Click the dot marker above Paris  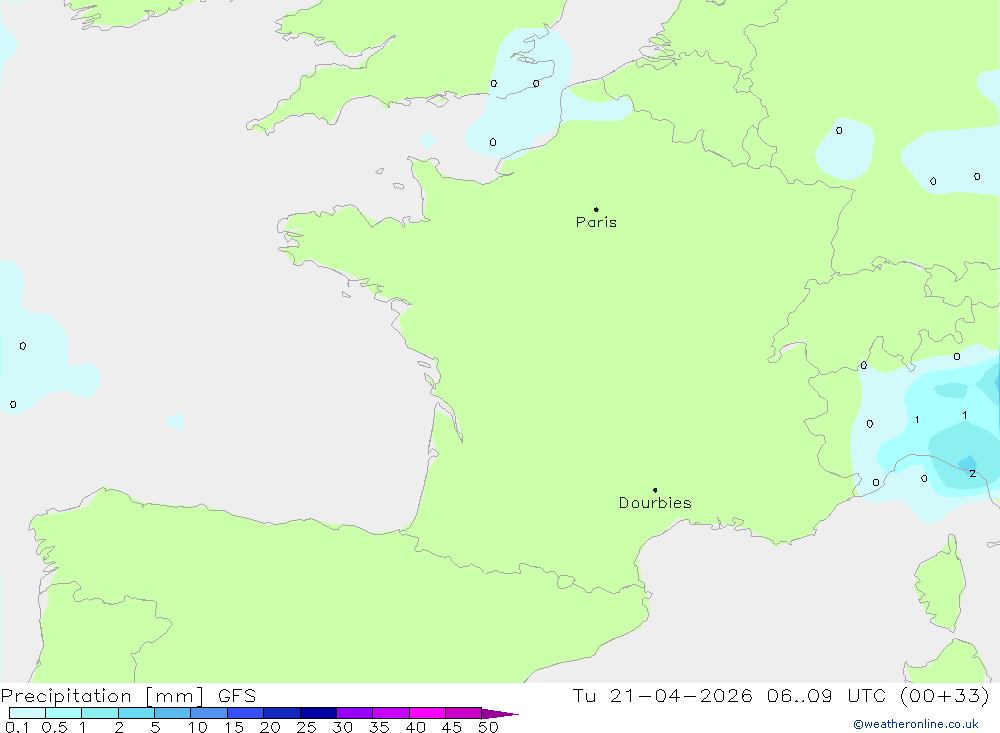[x=596, y=209]
